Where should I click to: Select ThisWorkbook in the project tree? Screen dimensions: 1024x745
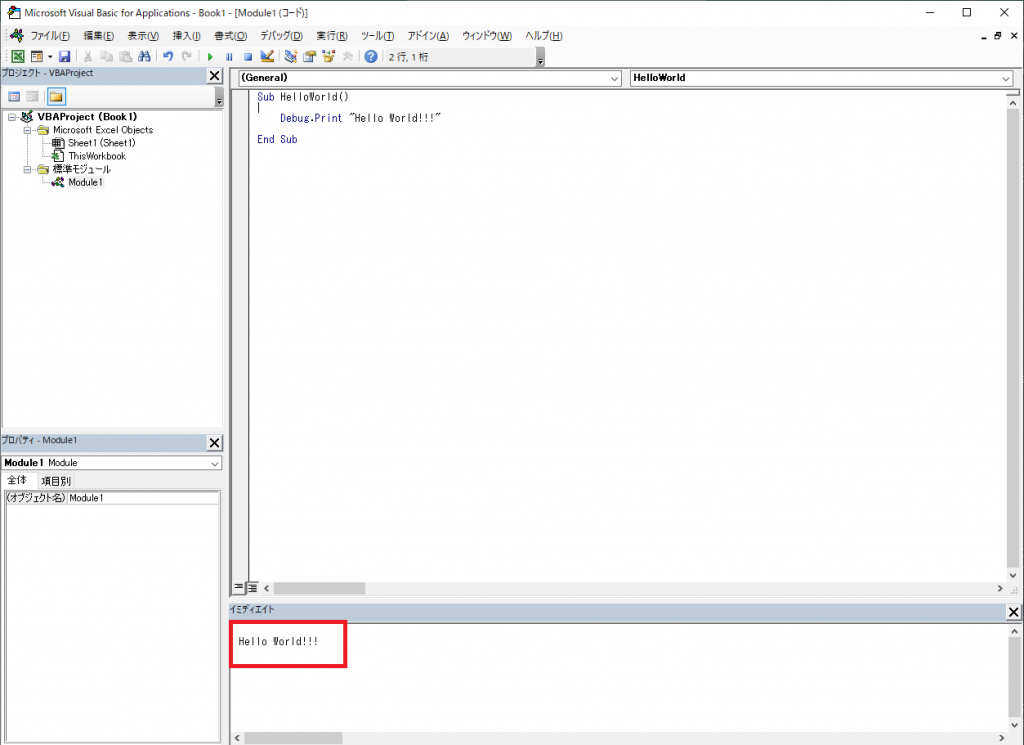click(x=97, y=156)
